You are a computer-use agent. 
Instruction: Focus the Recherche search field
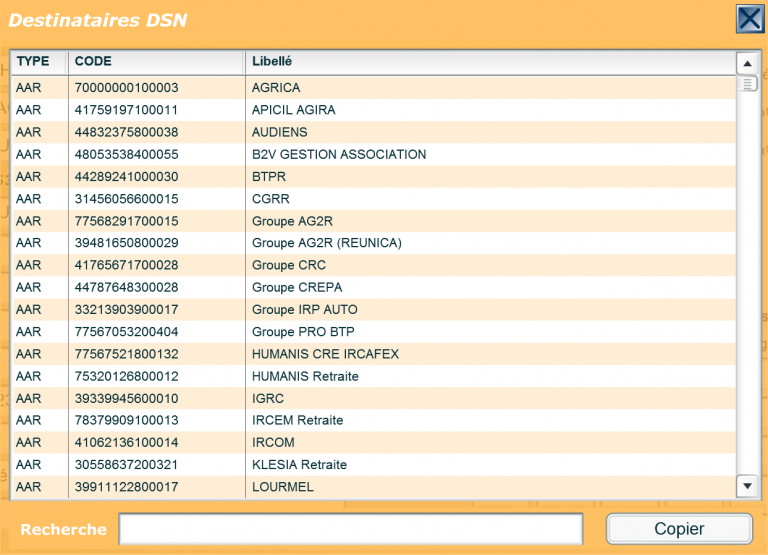coord(351,529)
